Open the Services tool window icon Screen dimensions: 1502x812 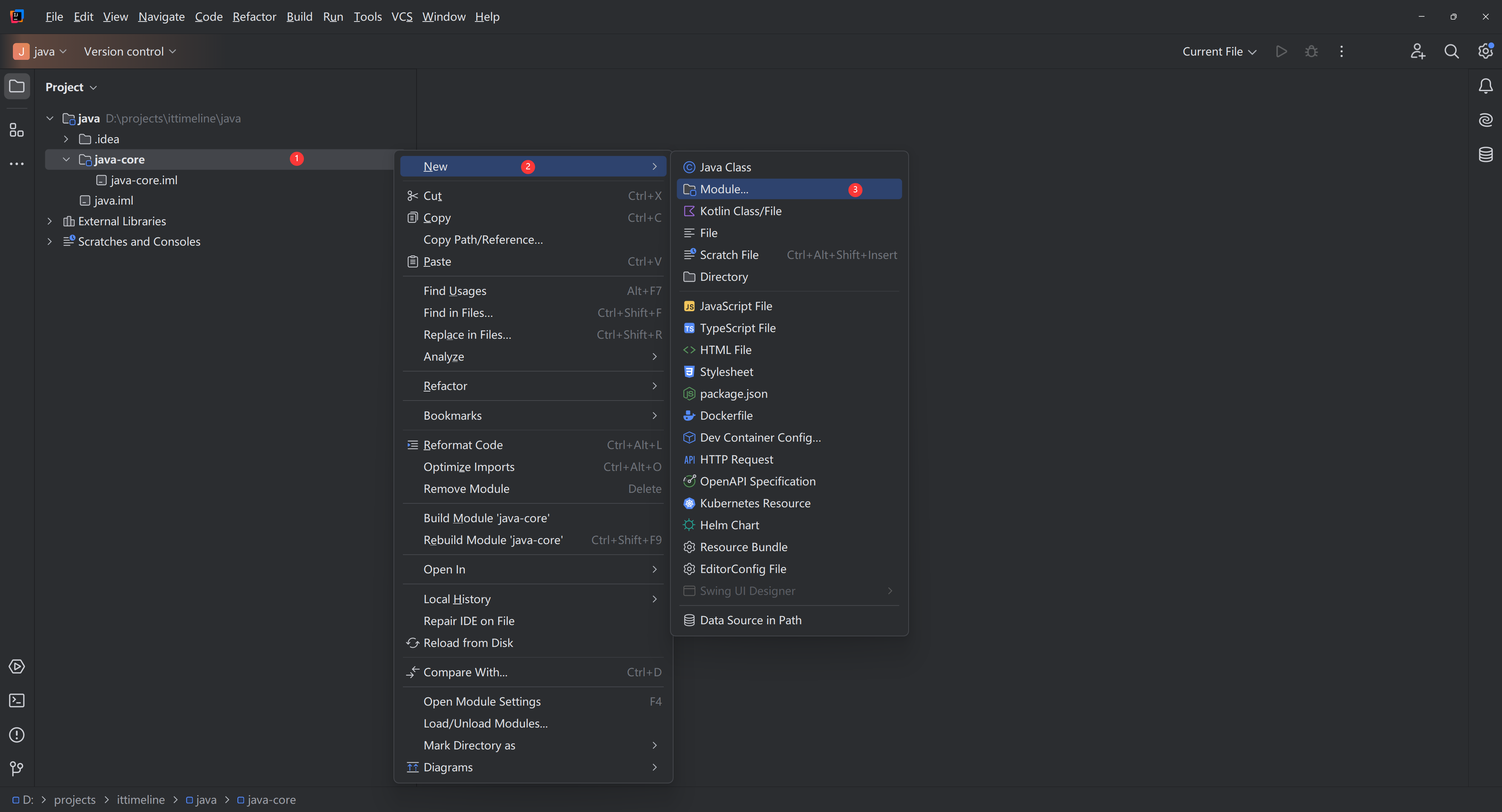pyautogui.click(x=17, y=666)
